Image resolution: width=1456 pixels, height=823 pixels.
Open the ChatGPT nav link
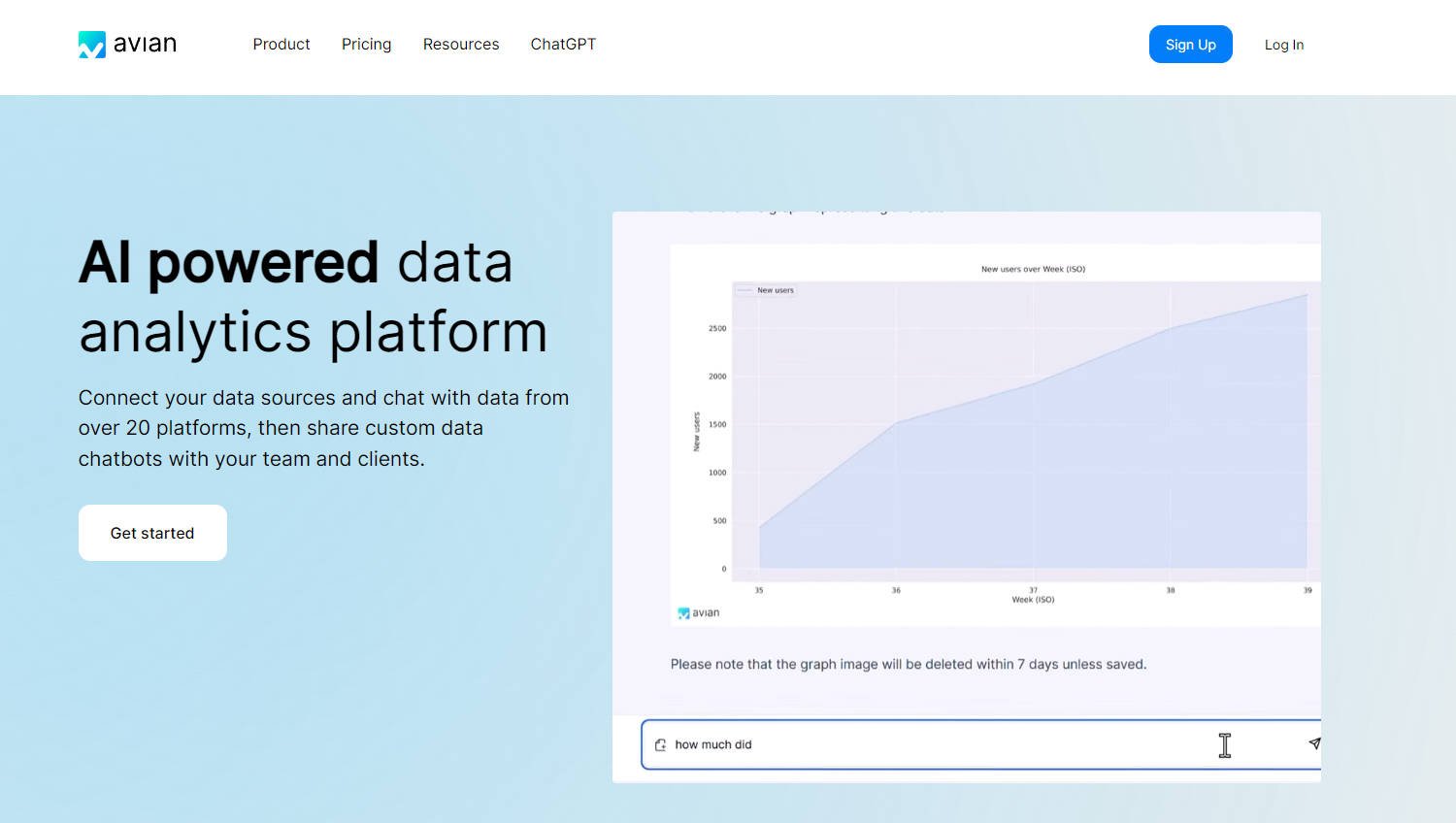point(563,45)
